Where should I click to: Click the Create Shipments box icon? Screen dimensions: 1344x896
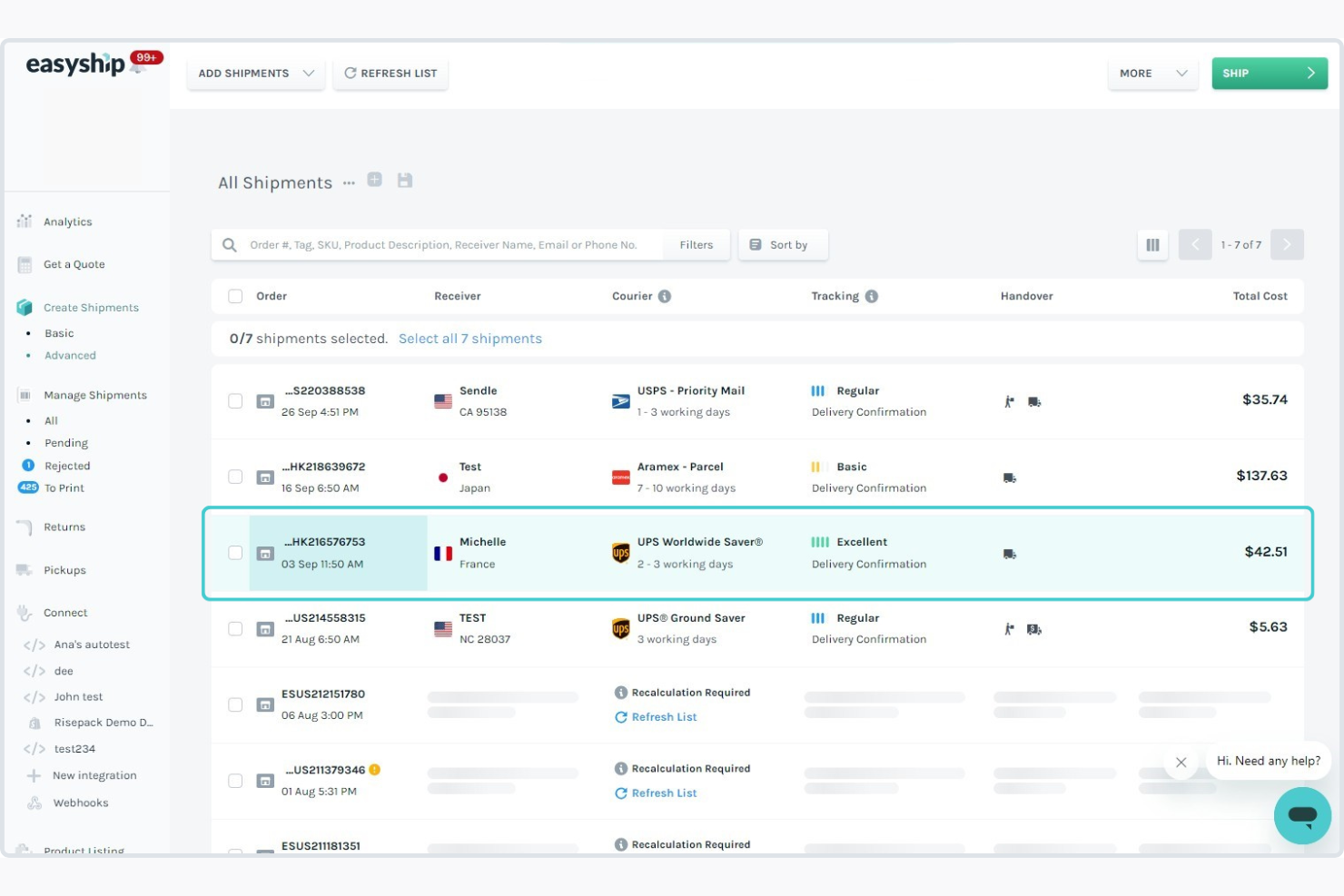pos(25,308)
